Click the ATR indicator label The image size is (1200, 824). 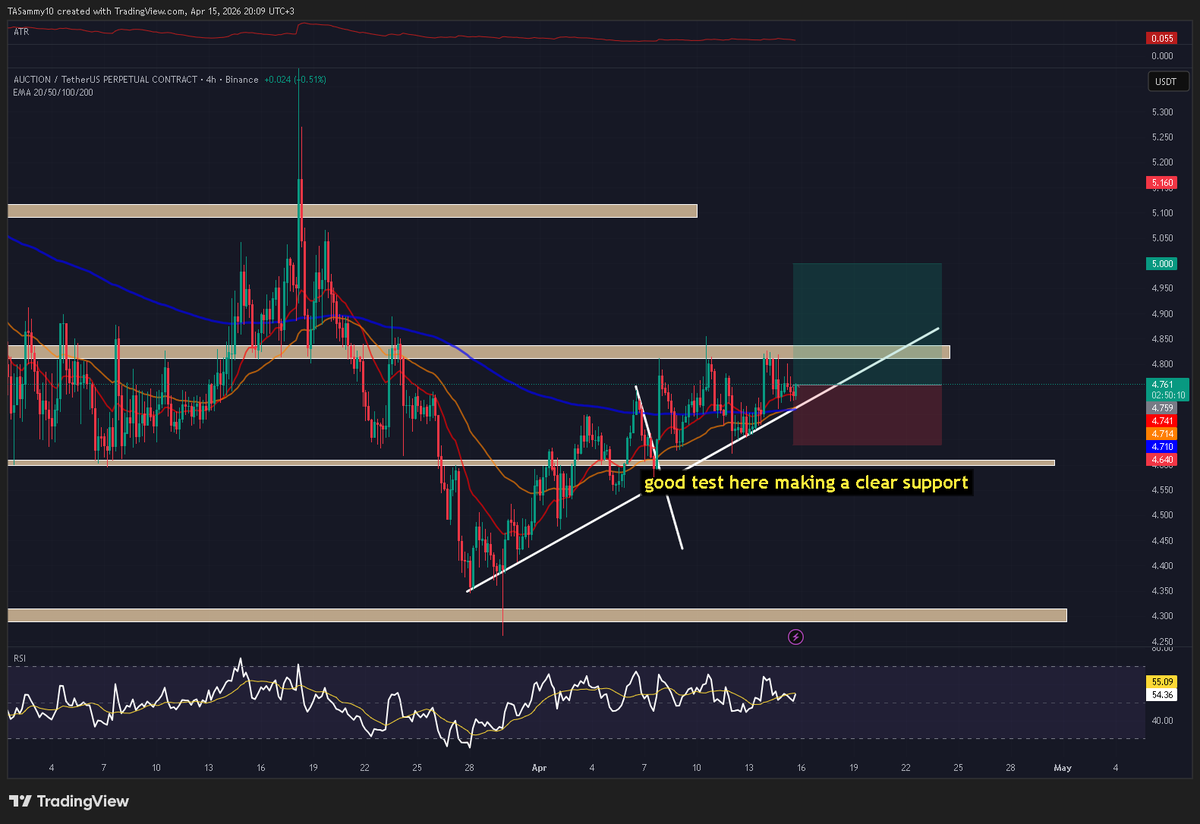(20, 32)
